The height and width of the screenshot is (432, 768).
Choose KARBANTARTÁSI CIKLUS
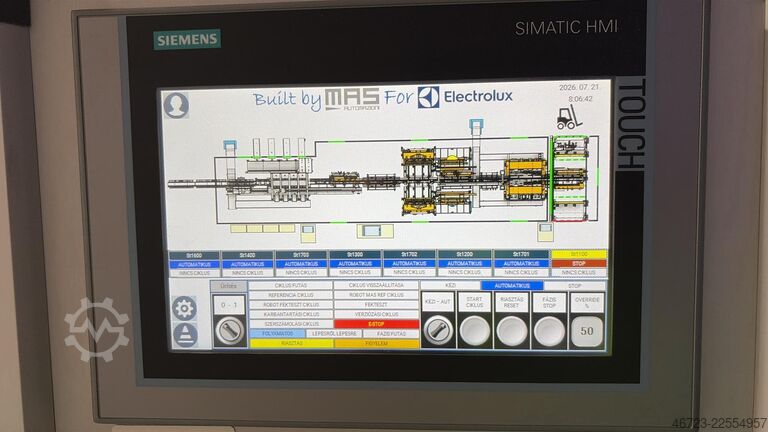290,314
